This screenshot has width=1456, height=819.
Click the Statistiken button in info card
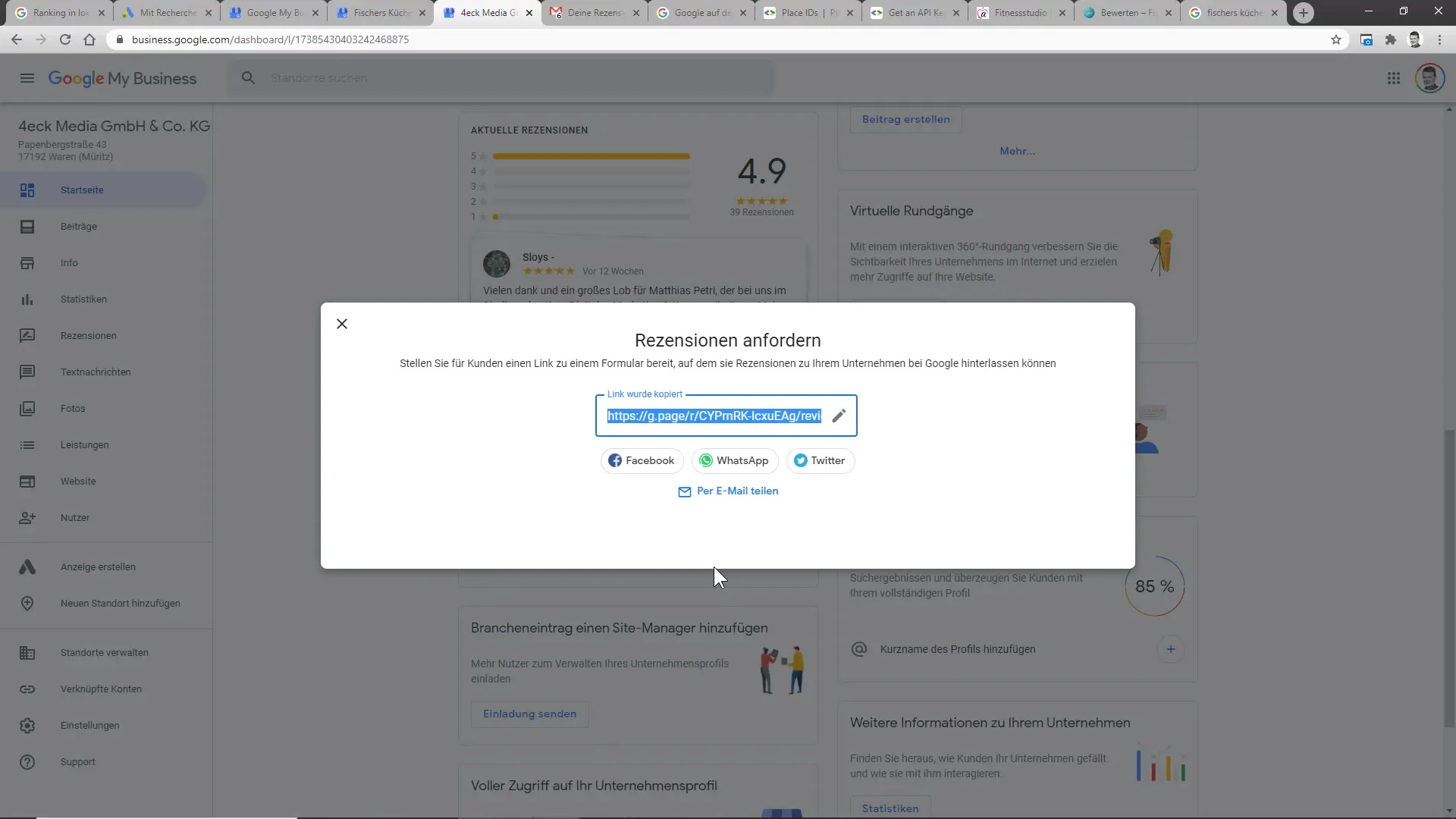coord(890,808)
